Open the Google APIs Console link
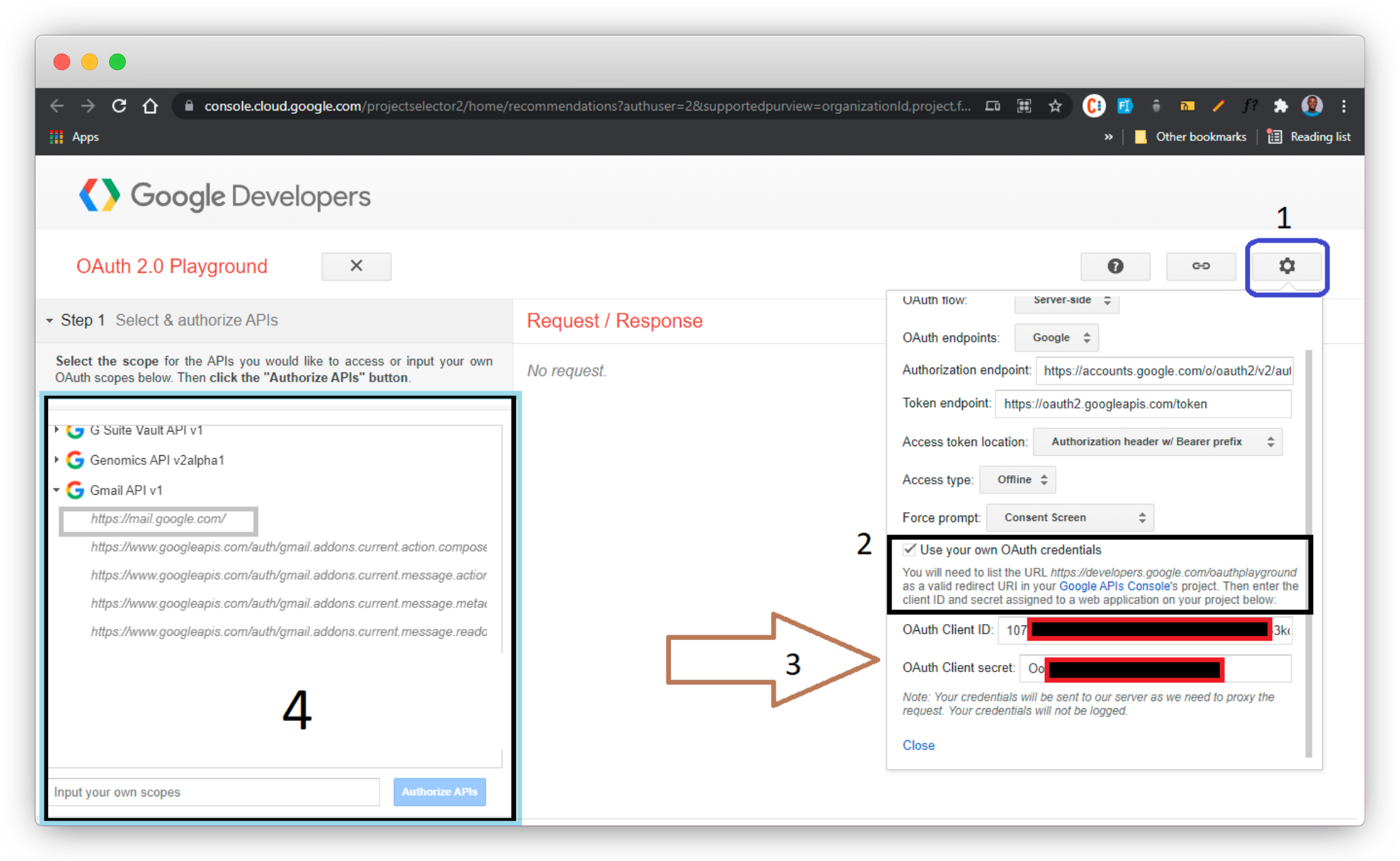Viewport: 1400px width, 861px height. 1114,587
